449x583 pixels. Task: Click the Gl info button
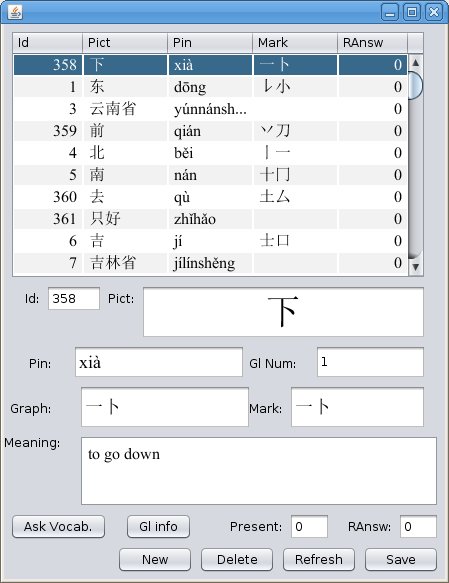(158, 526)
